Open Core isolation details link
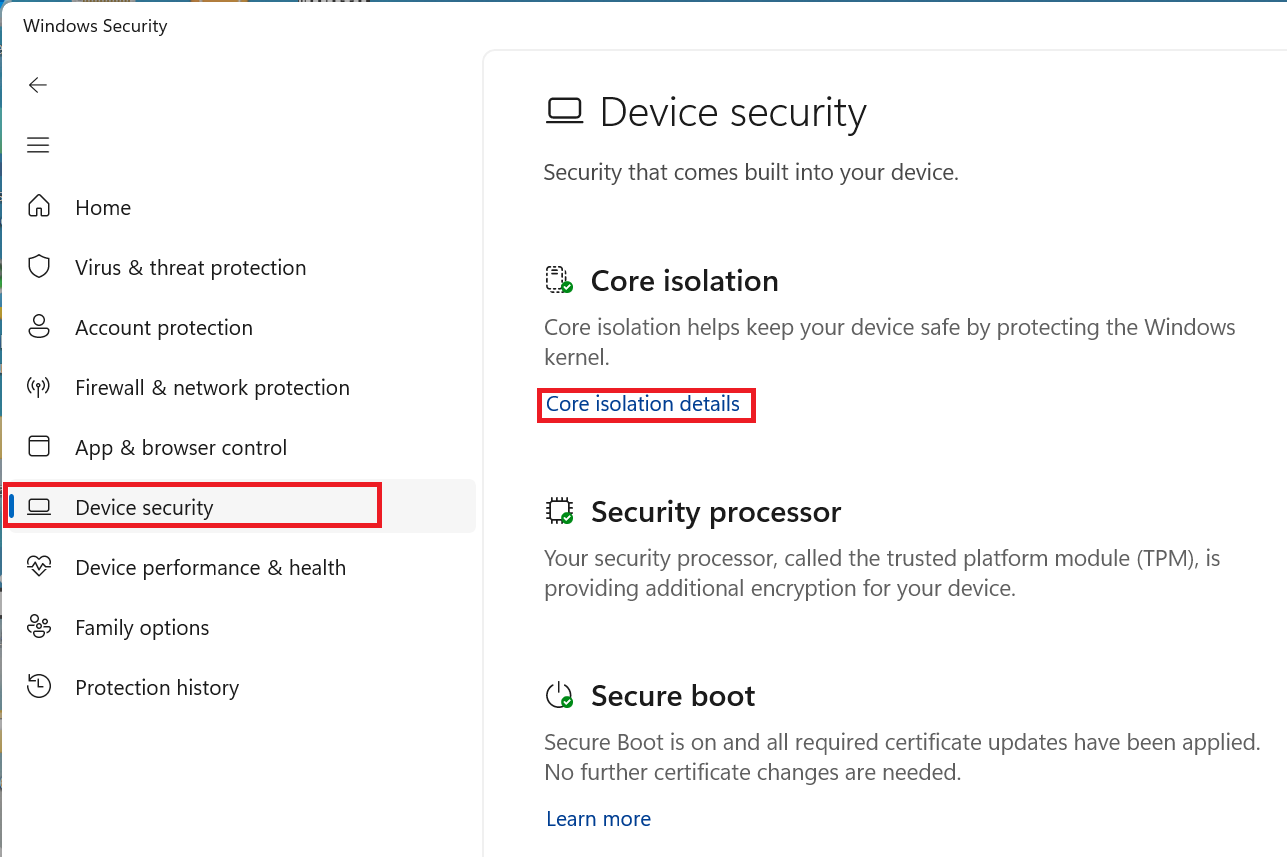The image size is (1287, 857). click(x=643, y=404)
